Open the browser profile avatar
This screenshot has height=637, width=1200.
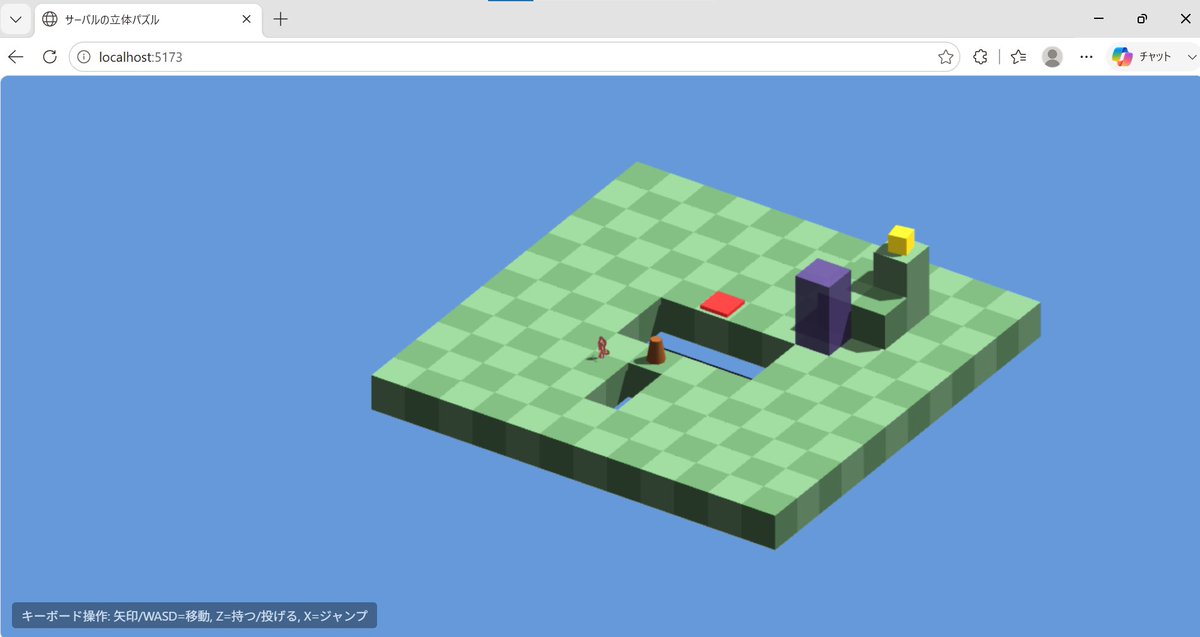pyautogui.click(x=1052, y=57)
